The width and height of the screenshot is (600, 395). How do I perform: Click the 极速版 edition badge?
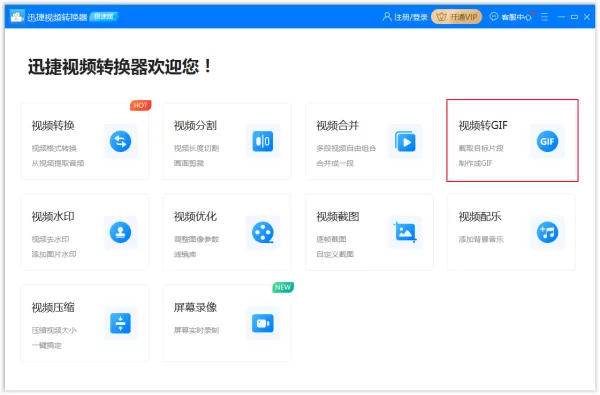click(104, 16)
